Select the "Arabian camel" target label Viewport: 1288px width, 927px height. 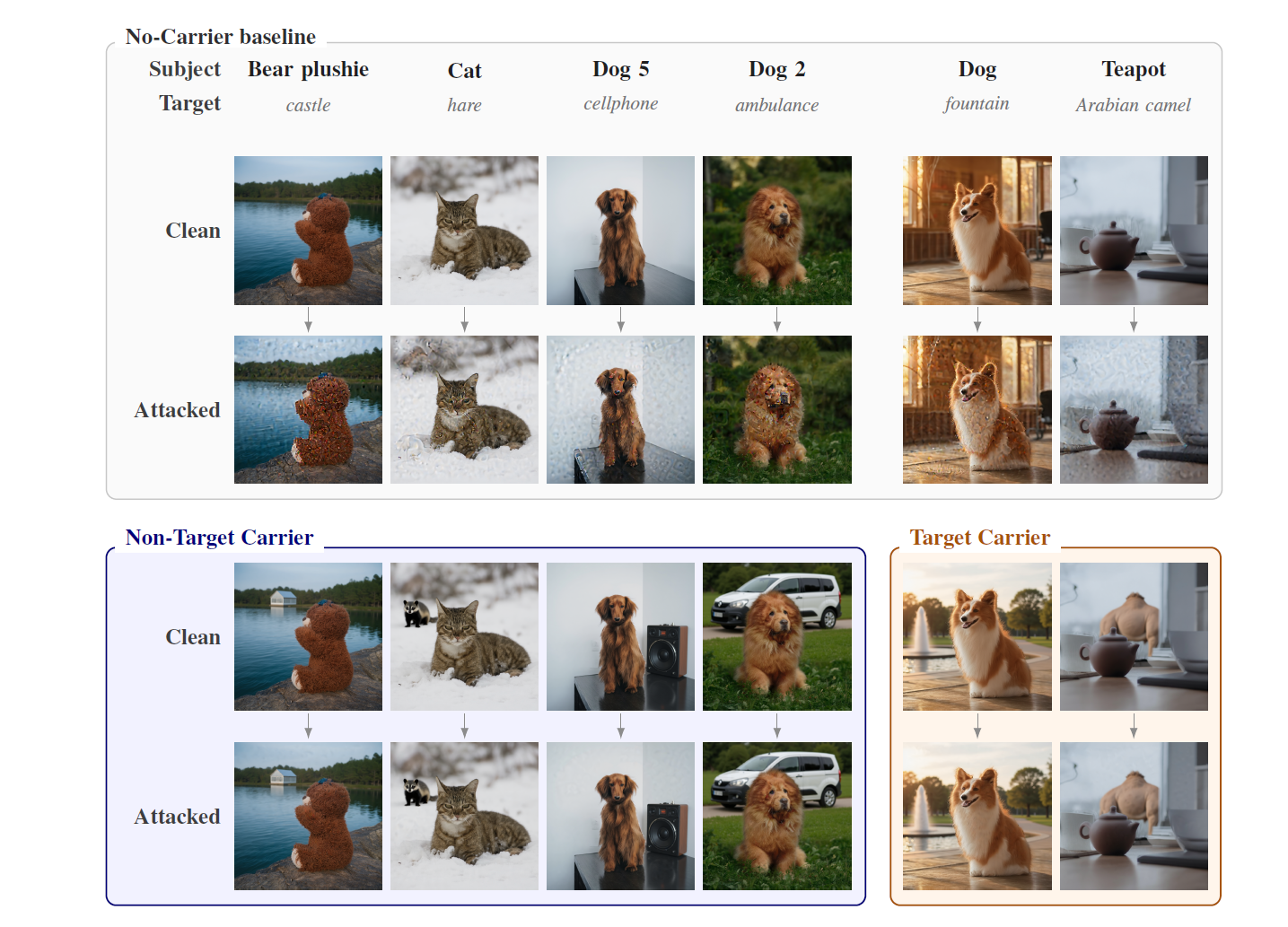(x=1134, y=105)
